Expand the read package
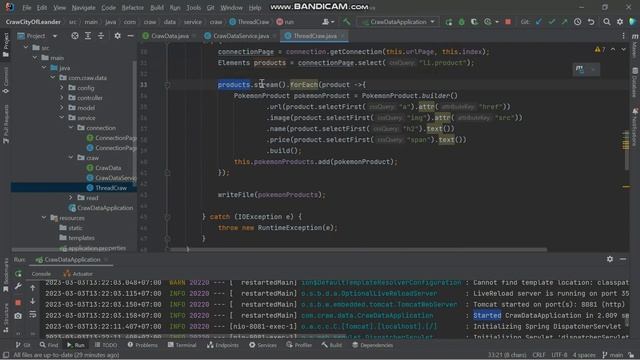 click(71, 198)
